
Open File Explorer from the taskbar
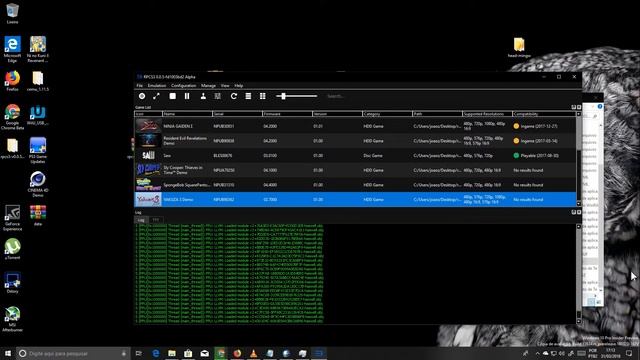[x=172, y=353]
